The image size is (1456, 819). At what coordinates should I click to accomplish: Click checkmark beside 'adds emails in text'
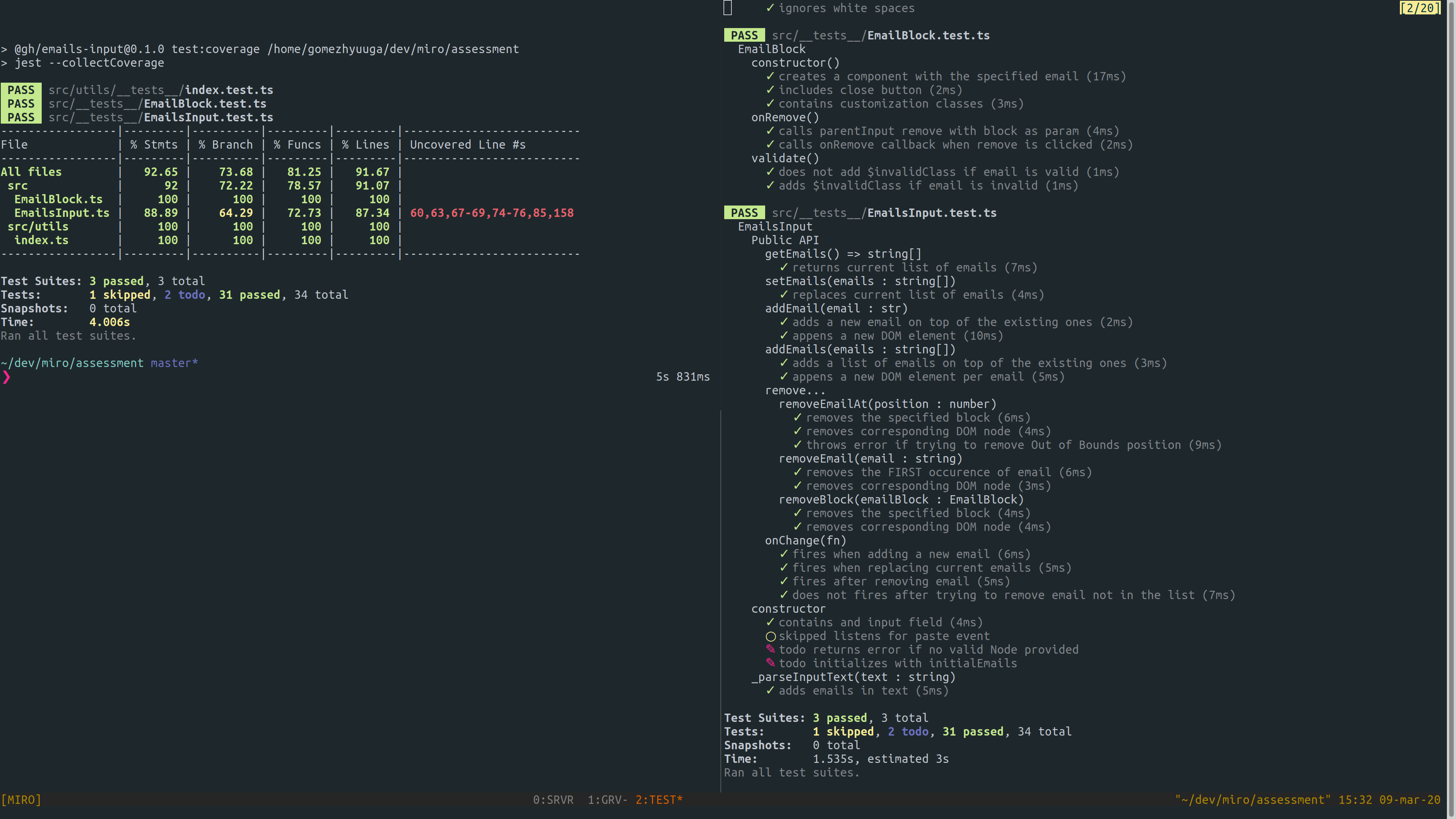[770, 690]
